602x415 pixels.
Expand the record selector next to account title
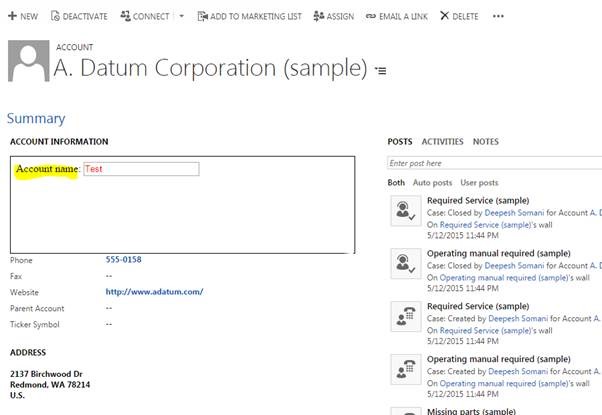380,71
